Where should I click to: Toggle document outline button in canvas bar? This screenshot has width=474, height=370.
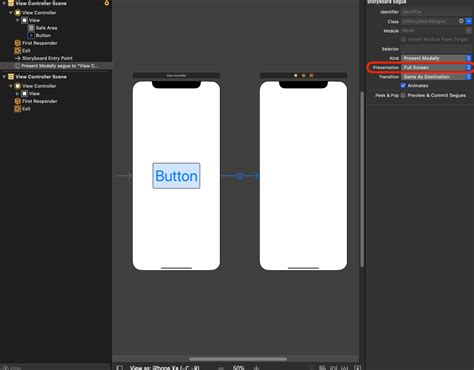pyautogui.click(x=119, y=368)
